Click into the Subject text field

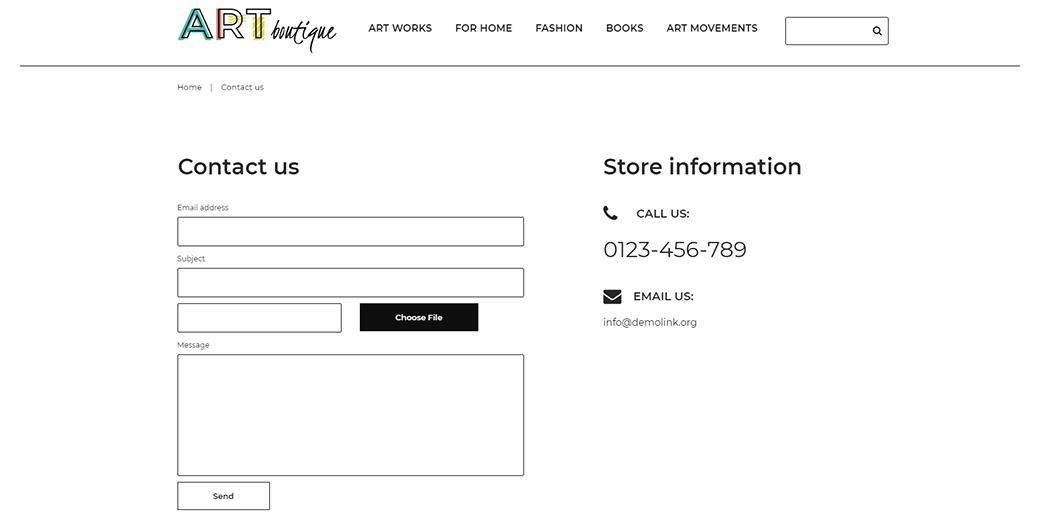[x=350, y=282]
